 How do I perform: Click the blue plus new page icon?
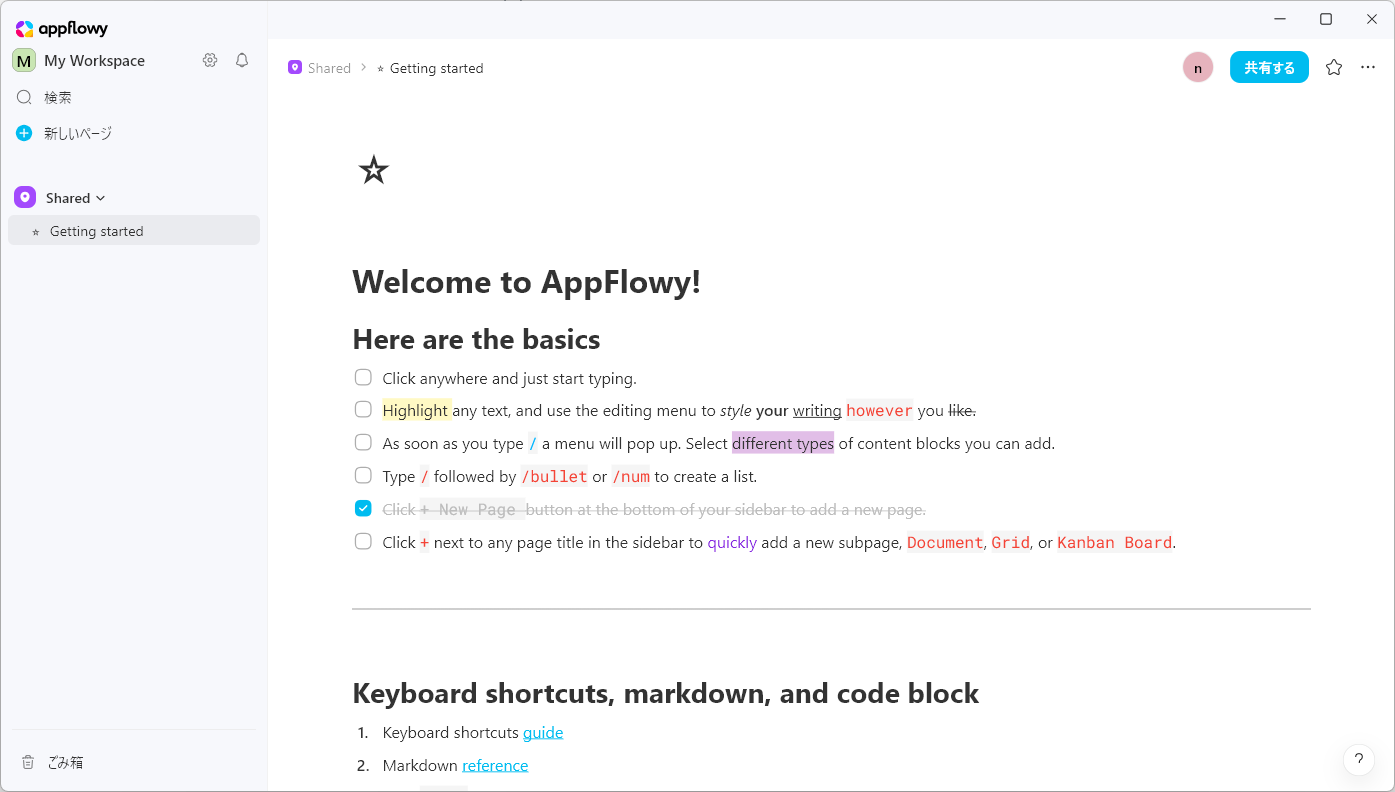[24, 133]
